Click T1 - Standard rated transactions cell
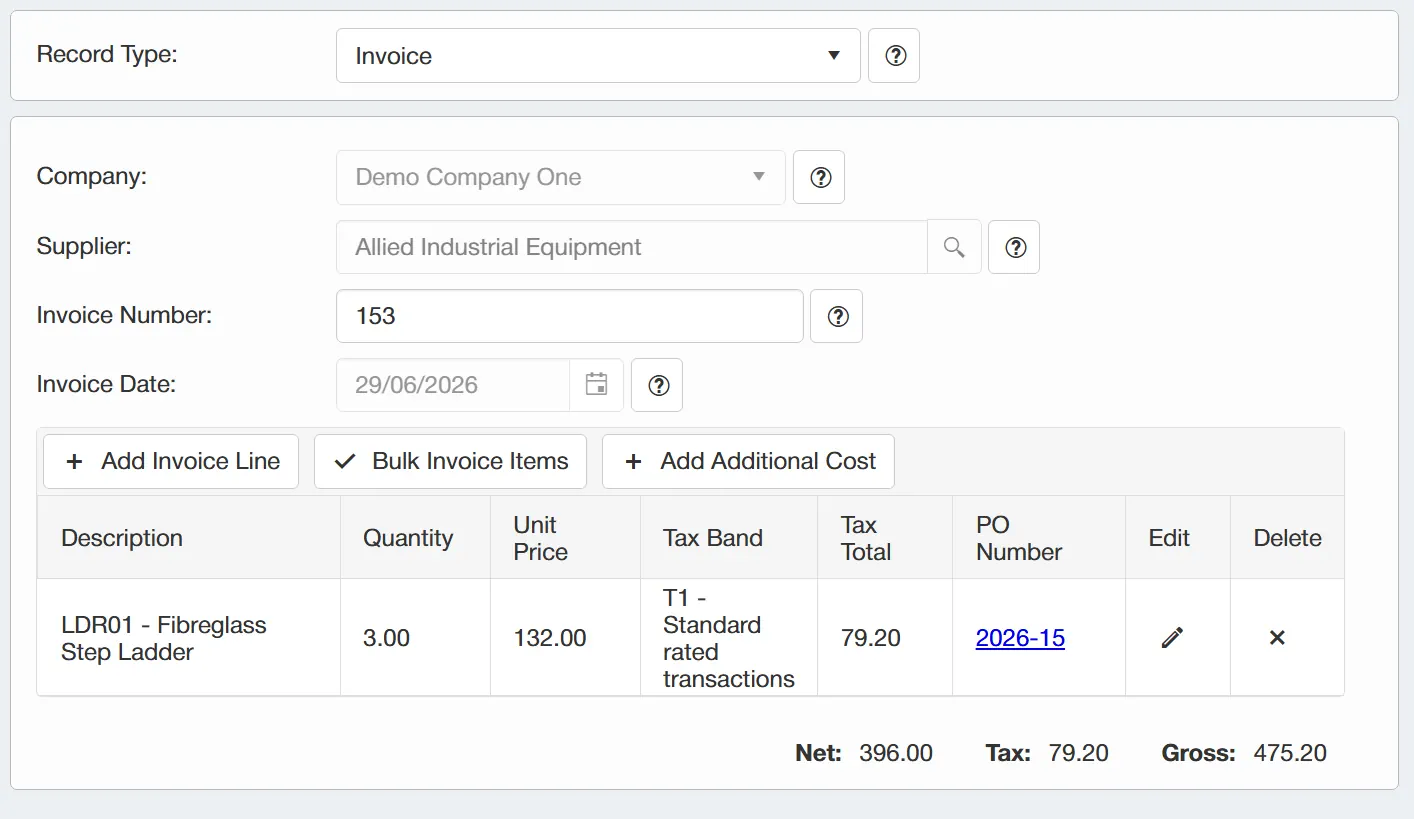This screenshot has width=1414, height=819. point(729,638)
